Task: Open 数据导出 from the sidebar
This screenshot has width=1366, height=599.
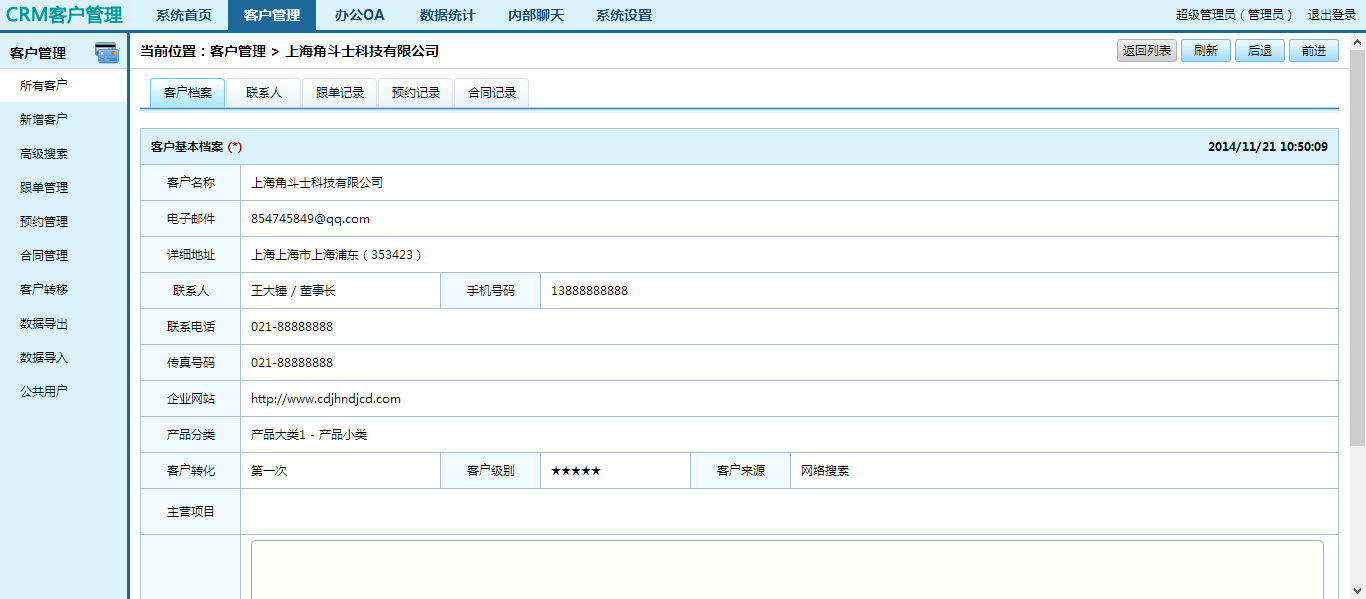Action: point(44,324)
